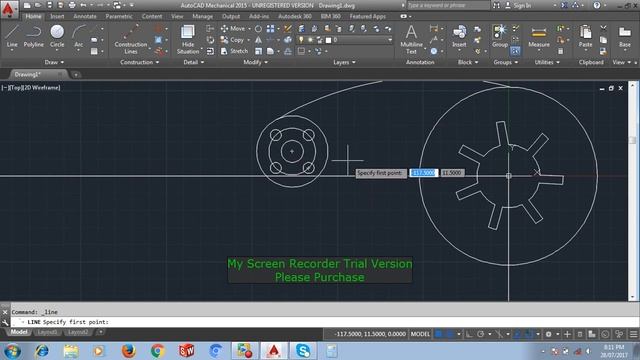640x360 pixels.
Task: Expand the Detail panel
Action: point(193,62)
